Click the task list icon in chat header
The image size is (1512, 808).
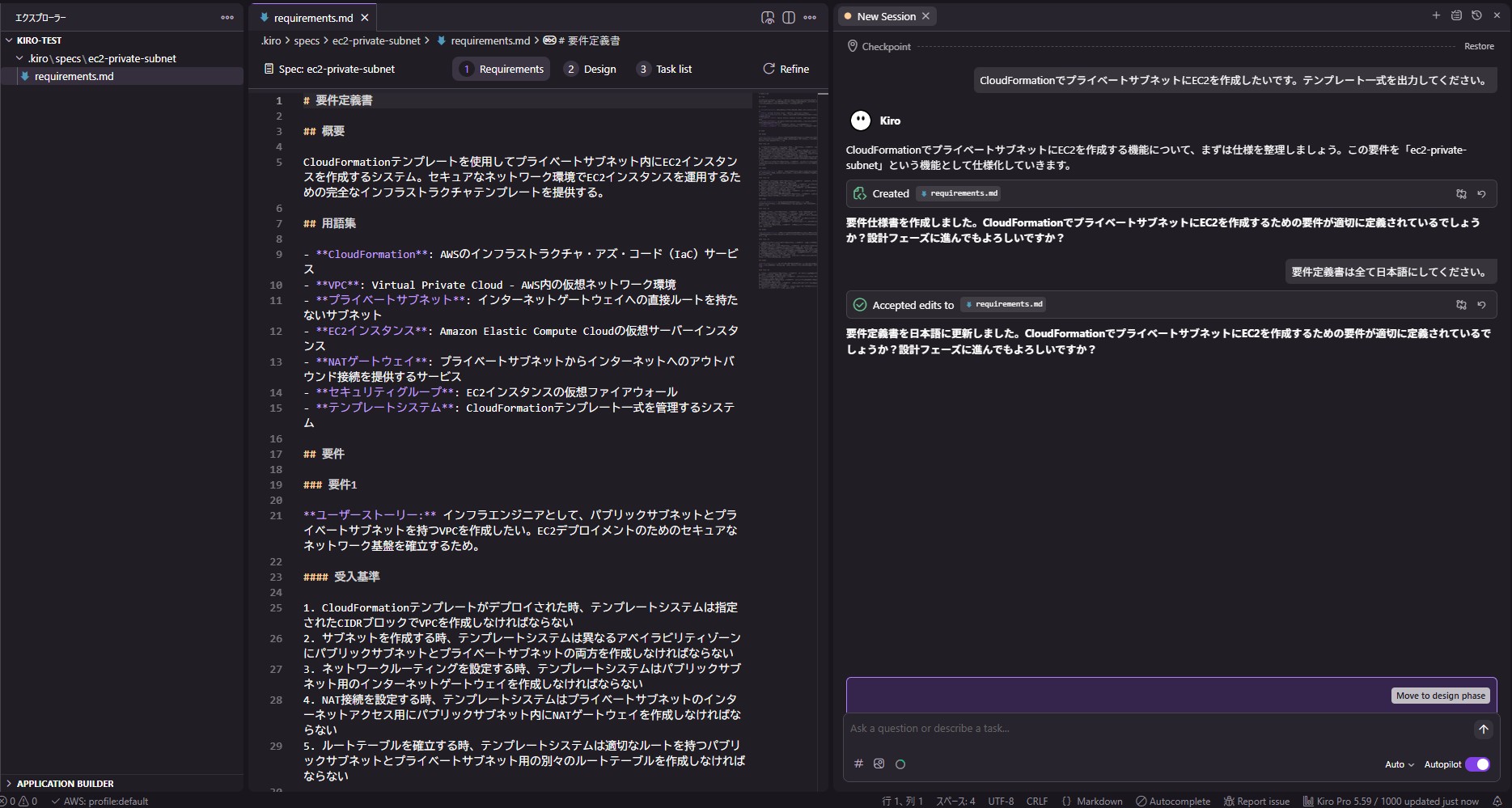point(1456,15)
